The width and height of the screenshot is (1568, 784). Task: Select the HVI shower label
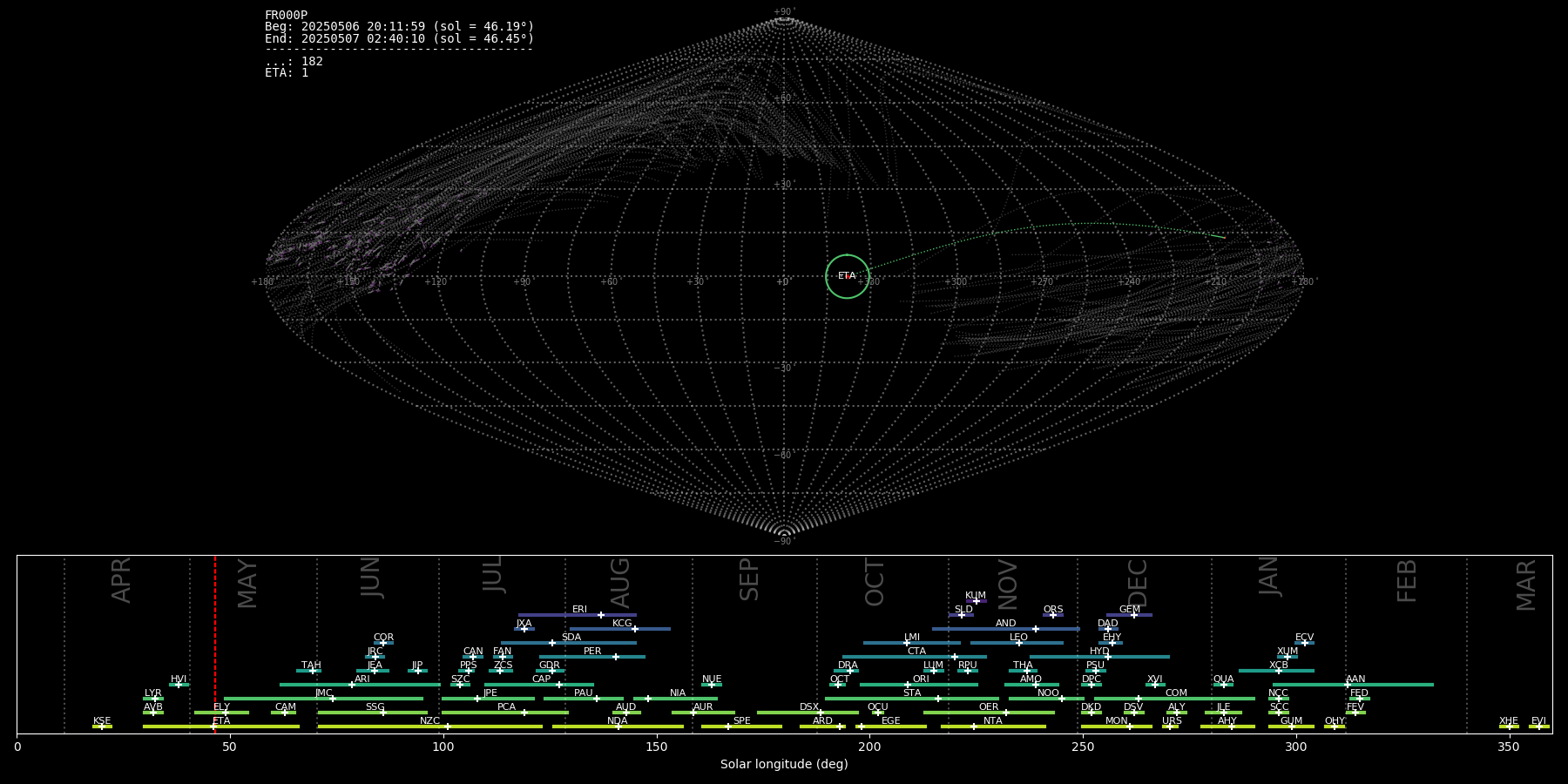coord(179,679)
